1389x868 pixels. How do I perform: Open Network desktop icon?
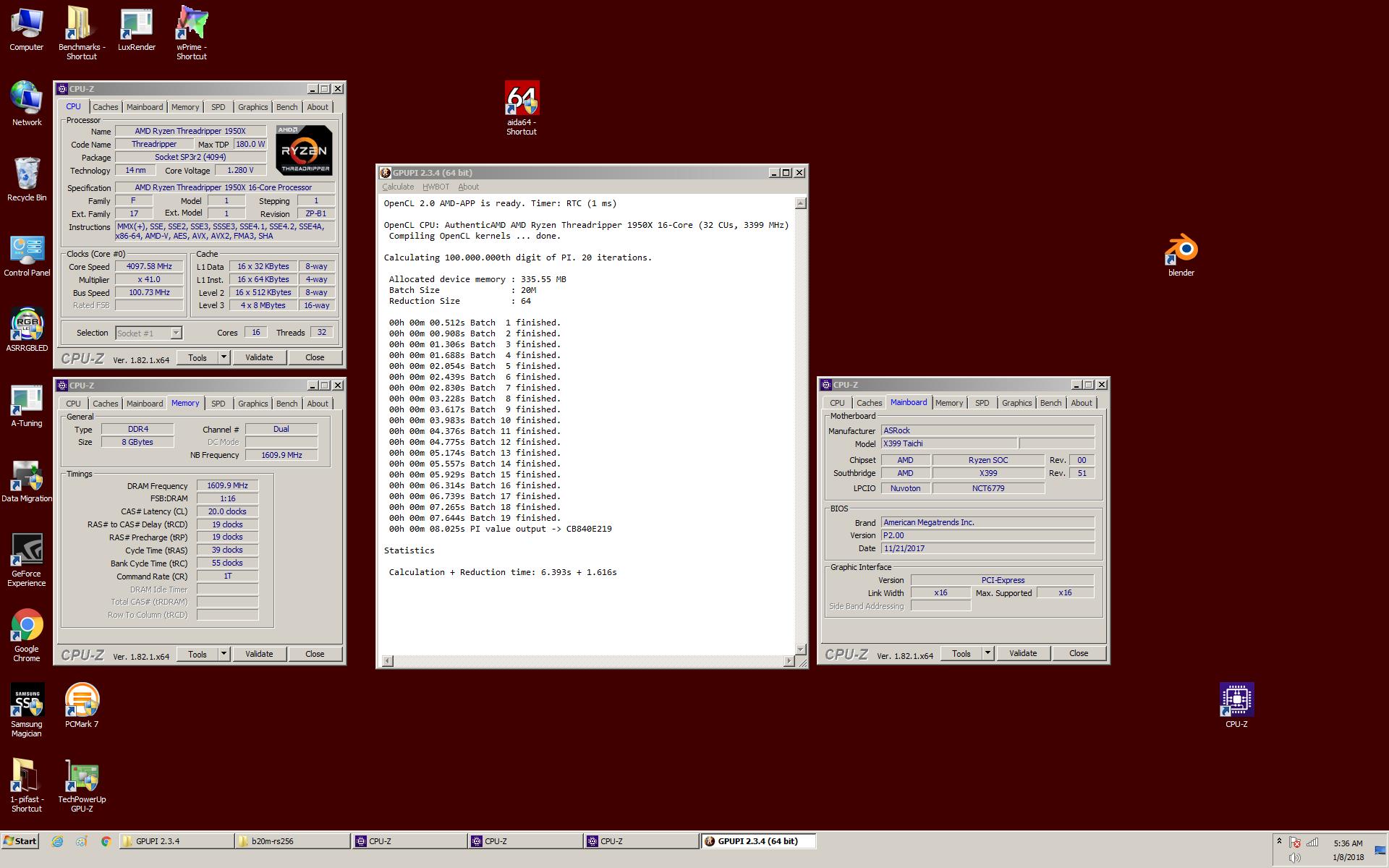point(27,104)
